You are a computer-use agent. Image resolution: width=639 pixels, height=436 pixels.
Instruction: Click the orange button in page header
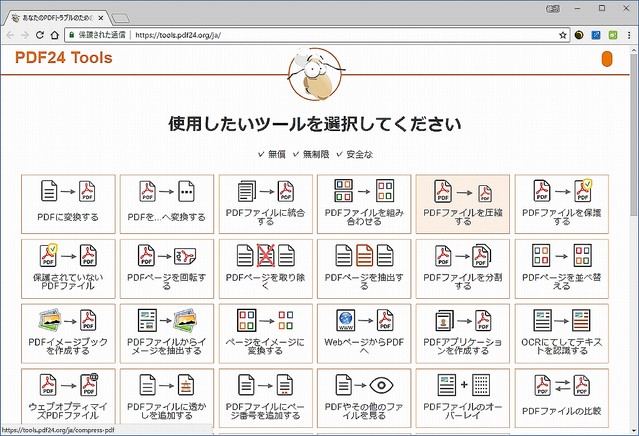click(606, 59)
